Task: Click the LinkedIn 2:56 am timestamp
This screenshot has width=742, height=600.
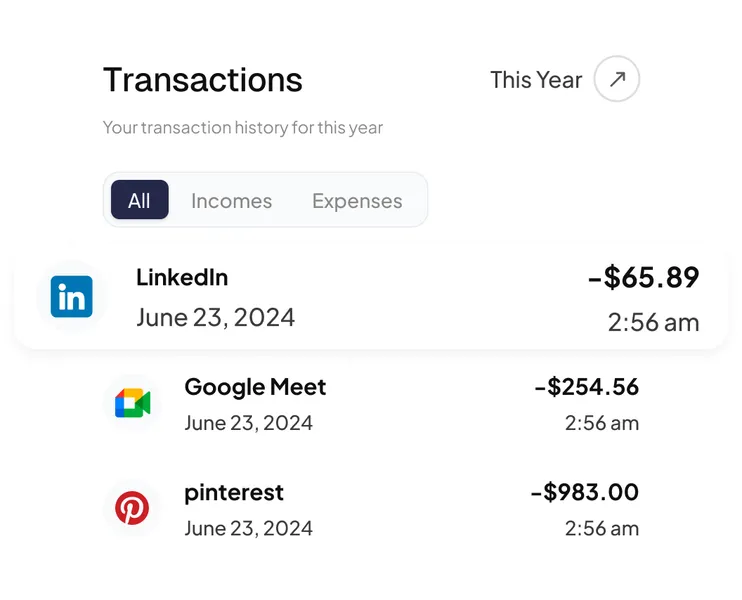Action: (x=653, y=322)
